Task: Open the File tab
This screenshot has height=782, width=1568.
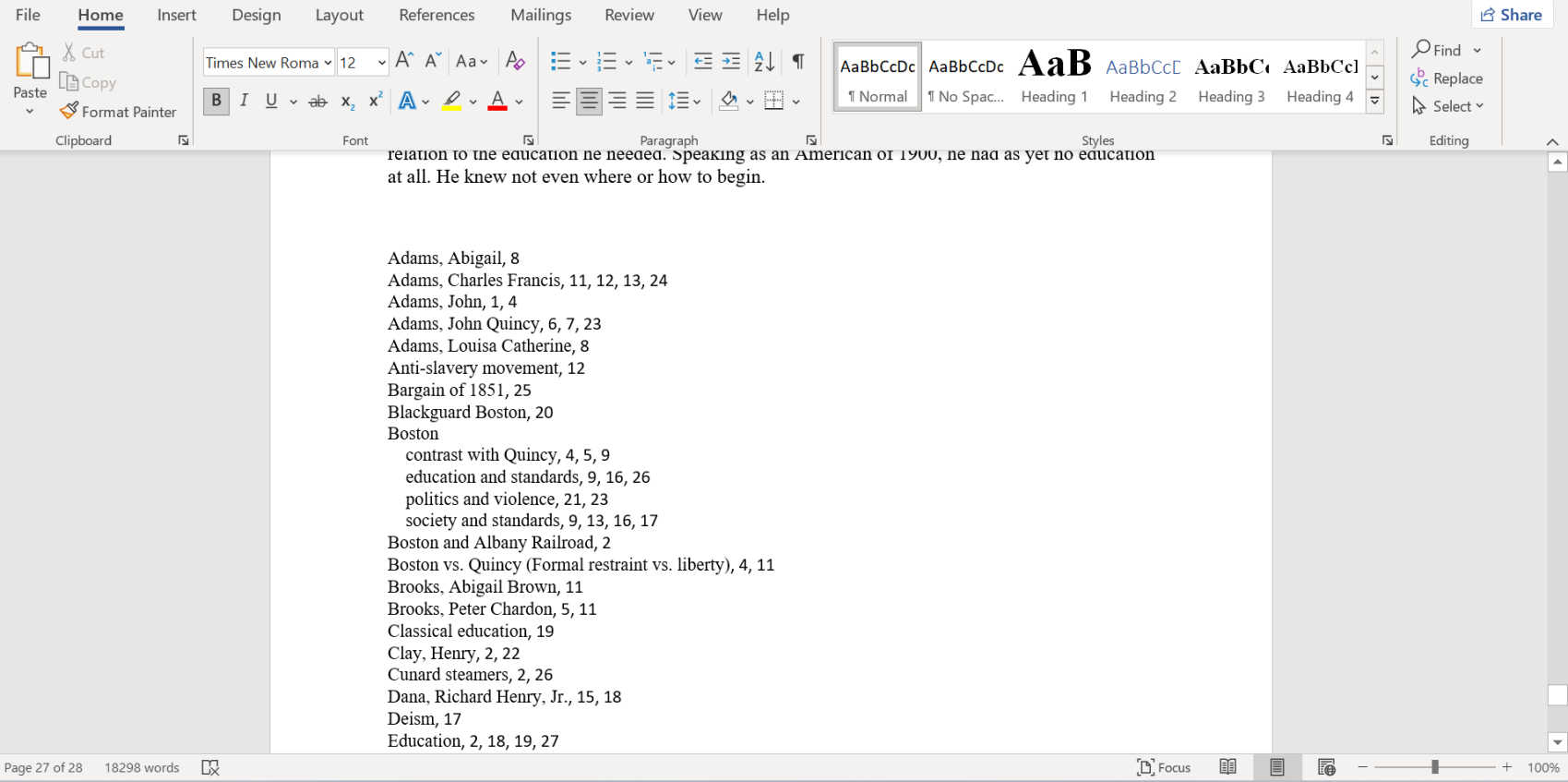Action: (x=28, y=15)
